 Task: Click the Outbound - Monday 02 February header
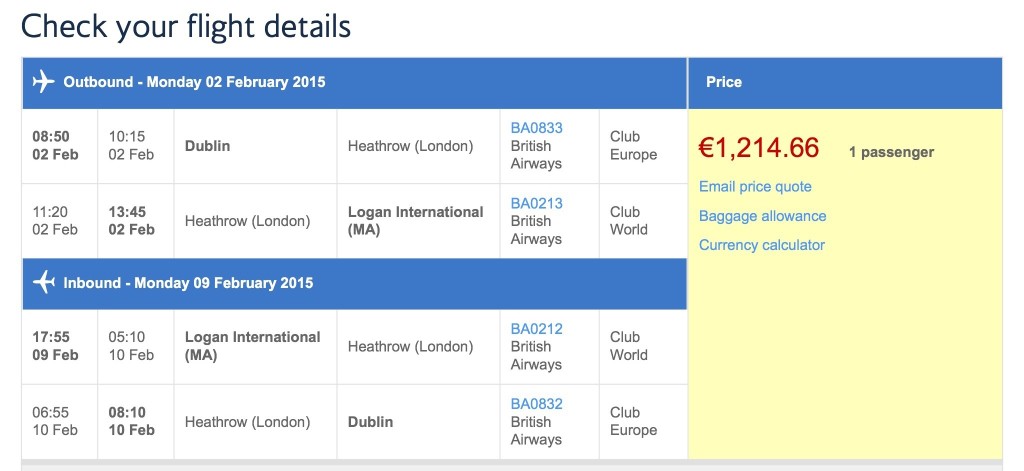(194, 82)
